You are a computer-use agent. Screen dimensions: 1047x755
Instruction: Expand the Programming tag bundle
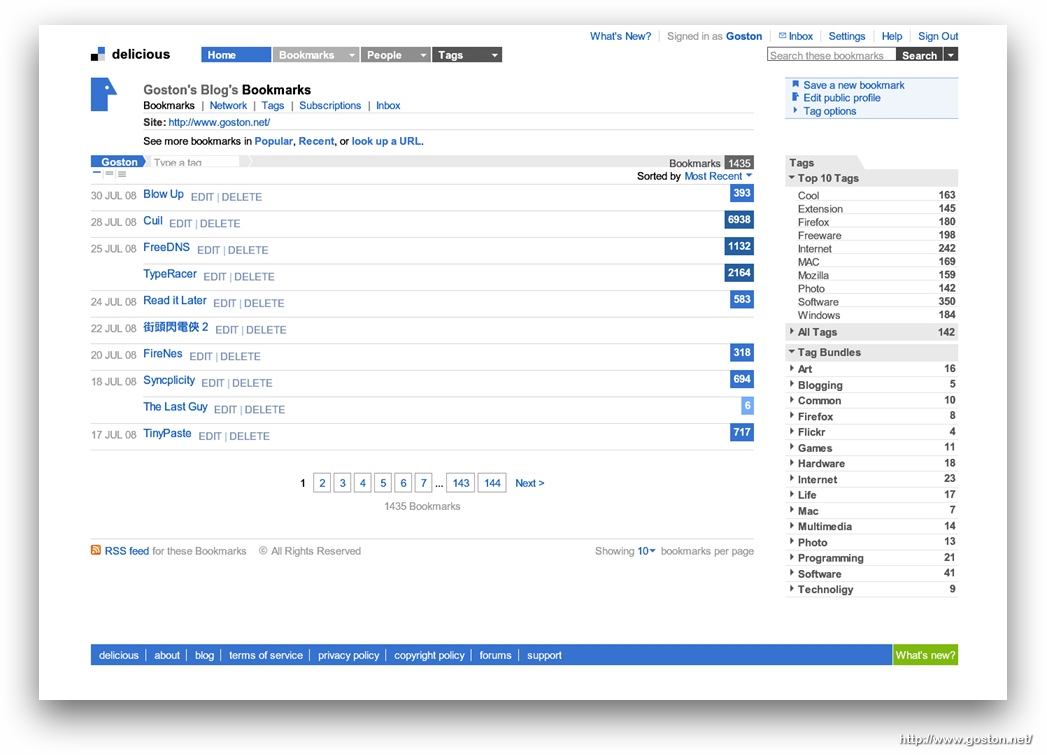792,557
